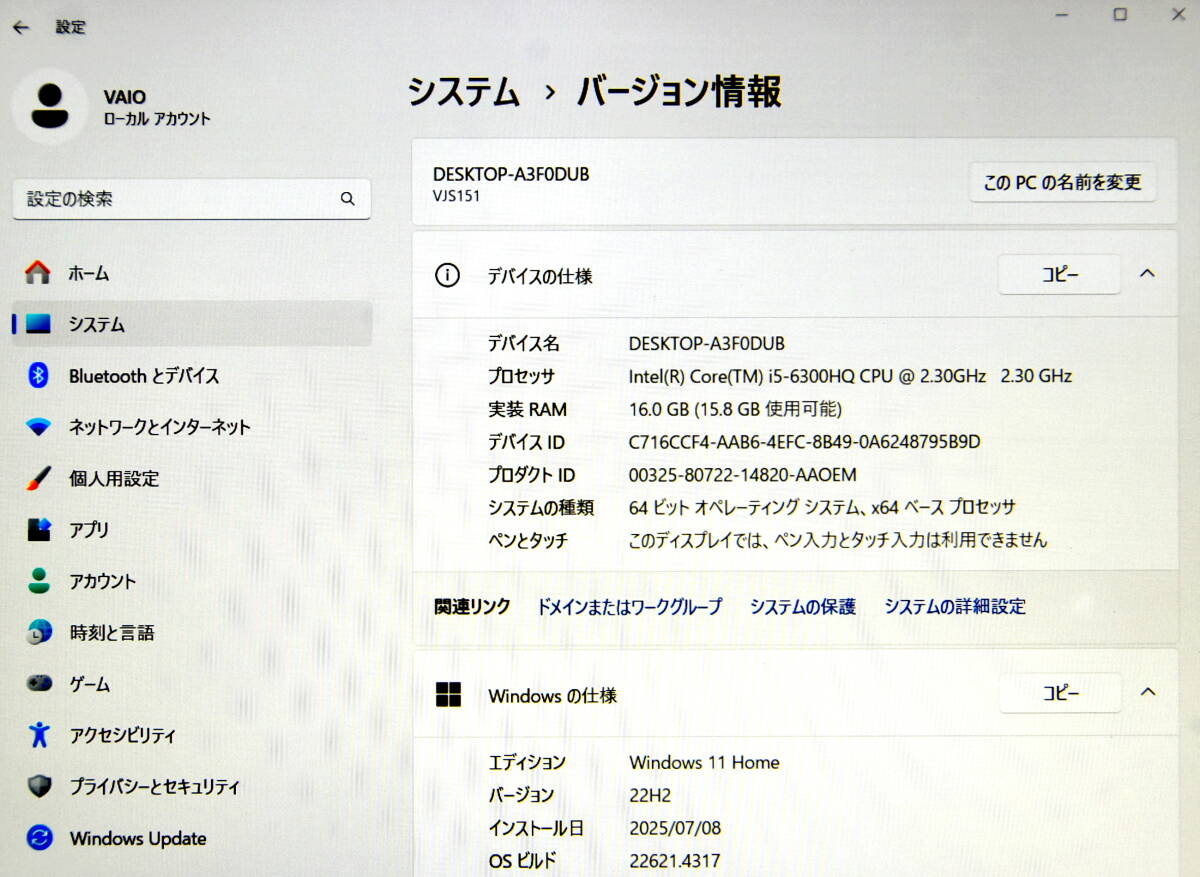Click the インストール日 label

click(536, 828)
